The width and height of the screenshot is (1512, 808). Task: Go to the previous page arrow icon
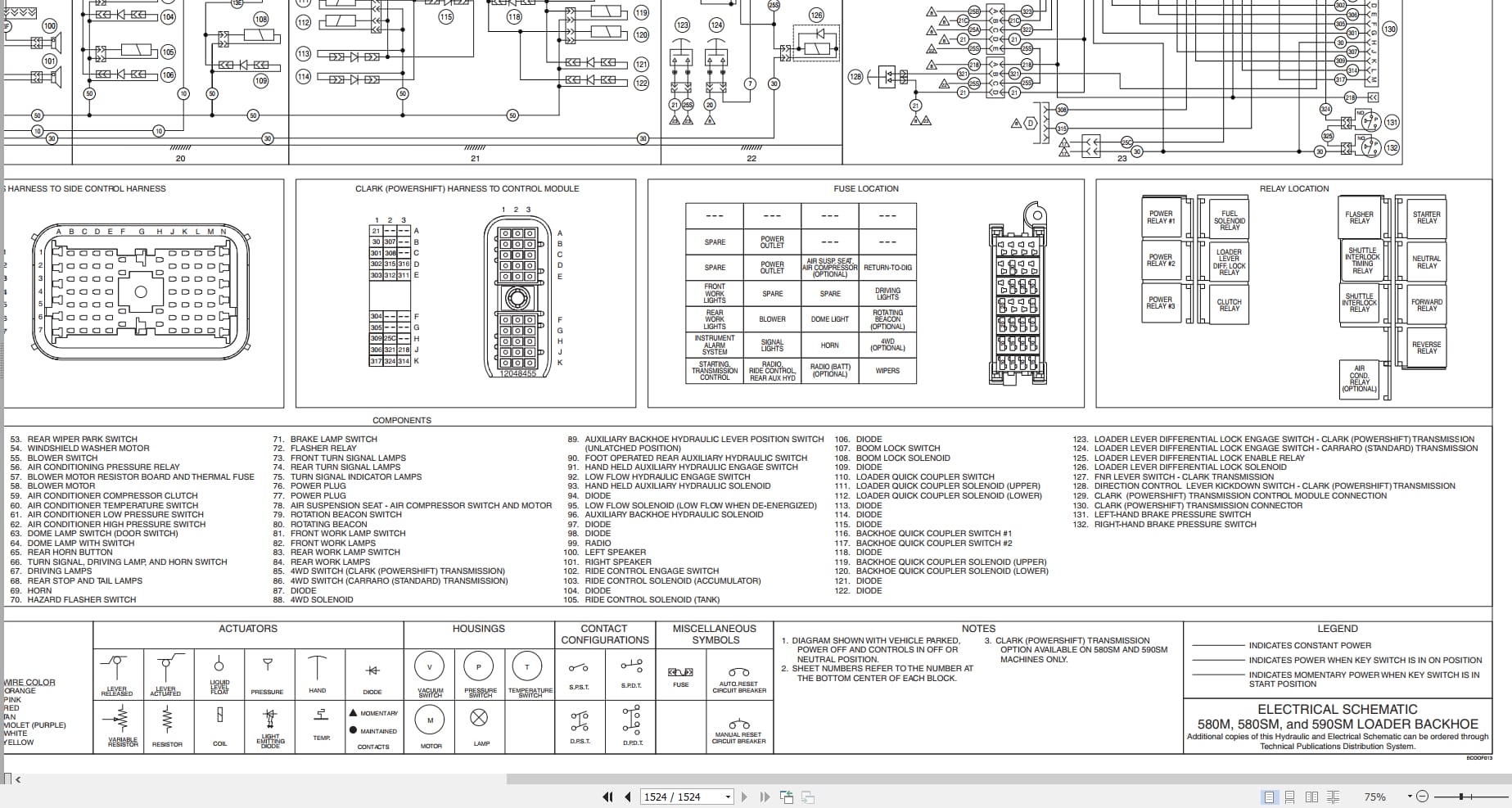(627, 796)
